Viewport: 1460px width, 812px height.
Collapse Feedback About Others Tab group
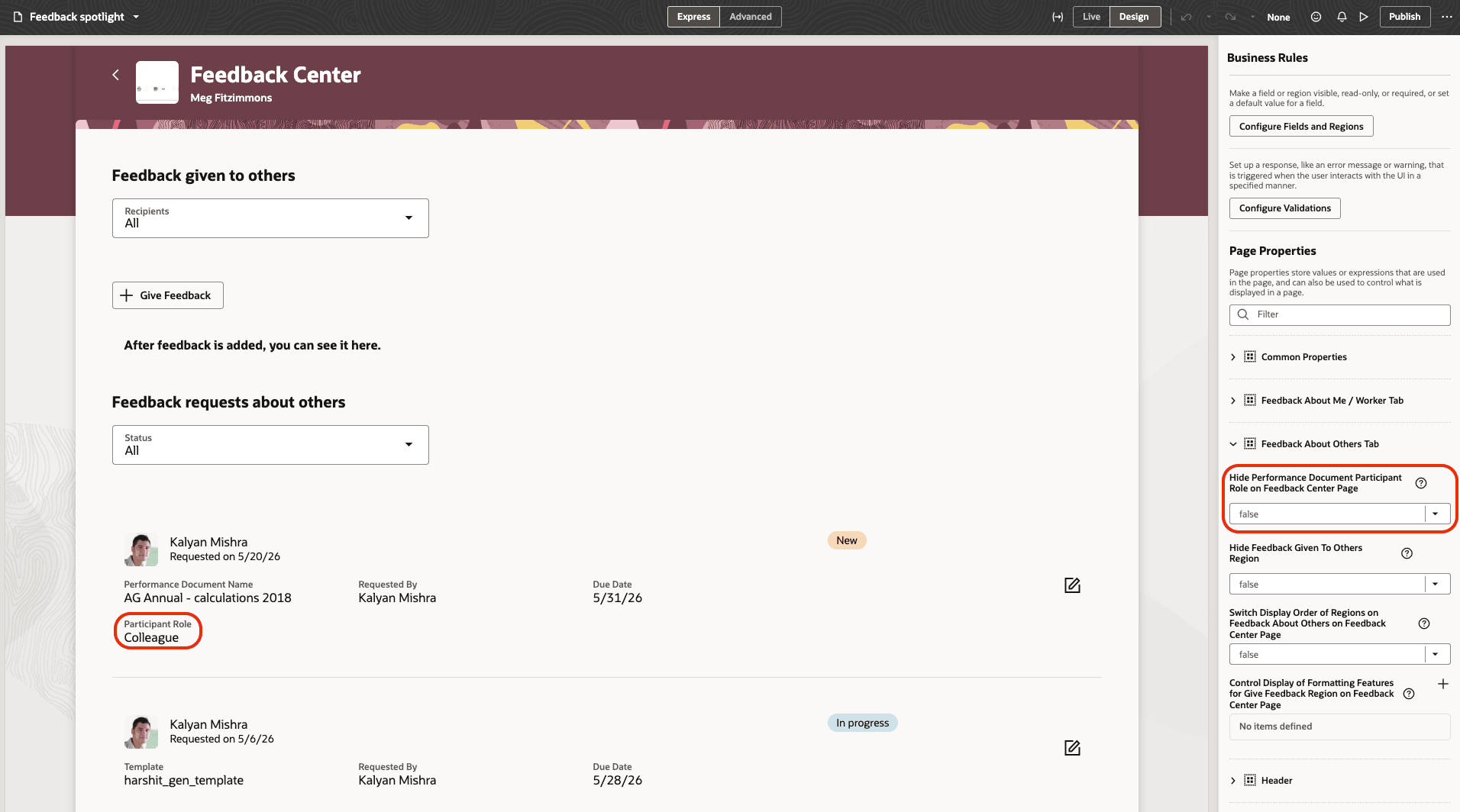[x=1233, y=444]
